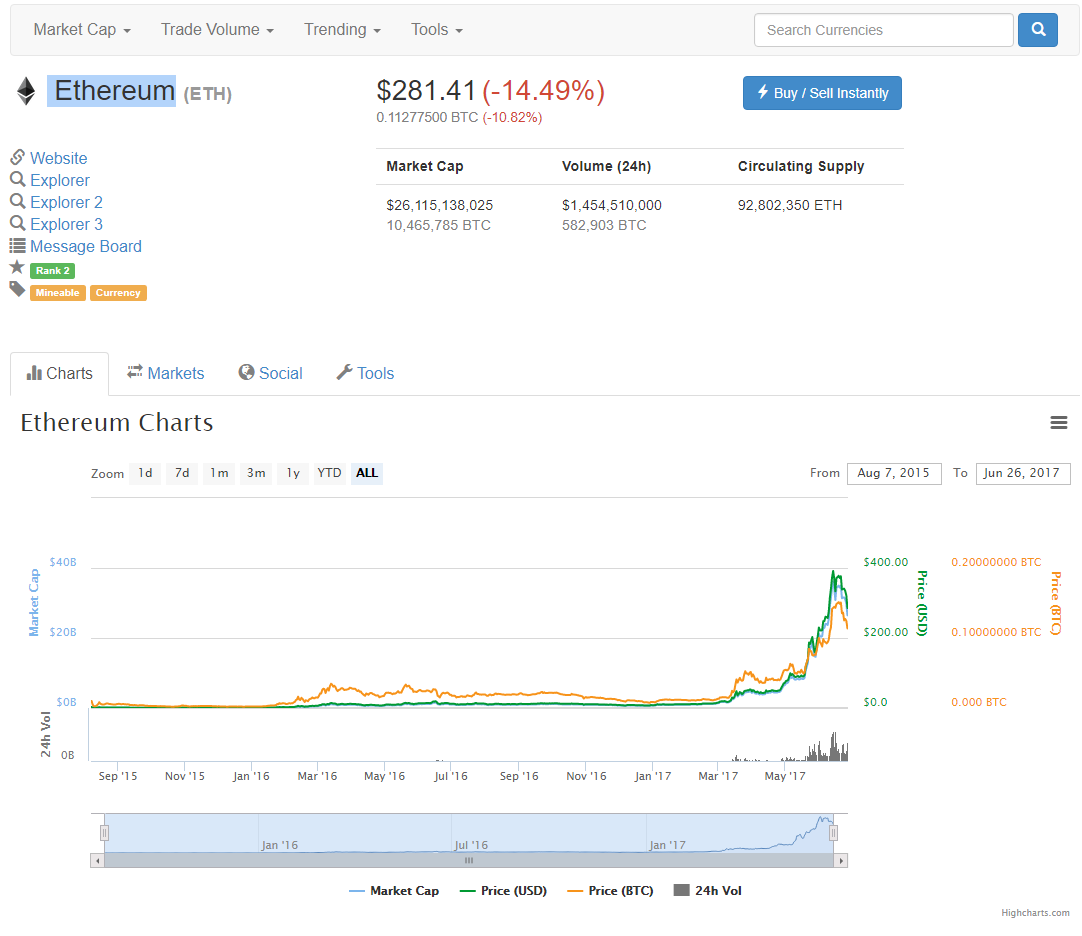Click Buy / Sell Instantly button

point(822,93)
